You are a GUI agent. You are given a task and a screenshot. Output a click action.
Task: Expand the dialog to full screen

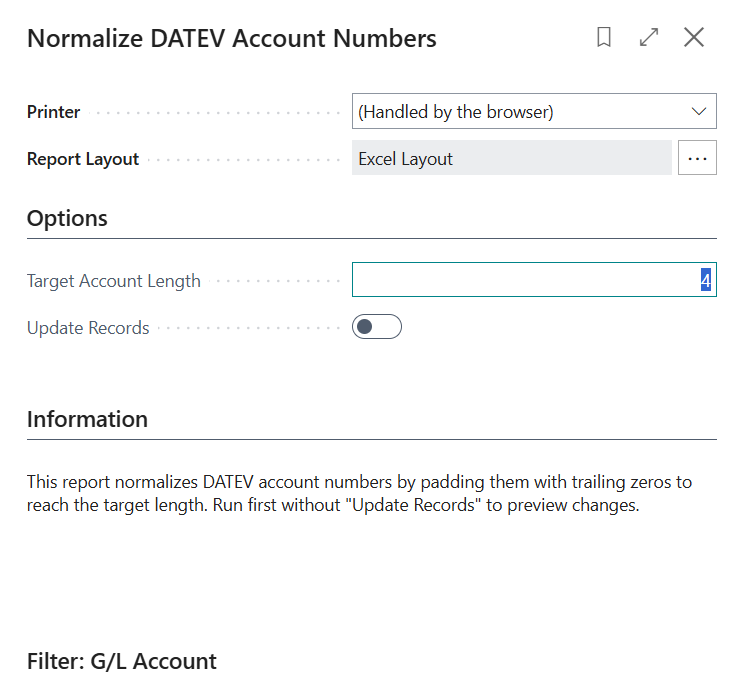[x=649, y=38]
